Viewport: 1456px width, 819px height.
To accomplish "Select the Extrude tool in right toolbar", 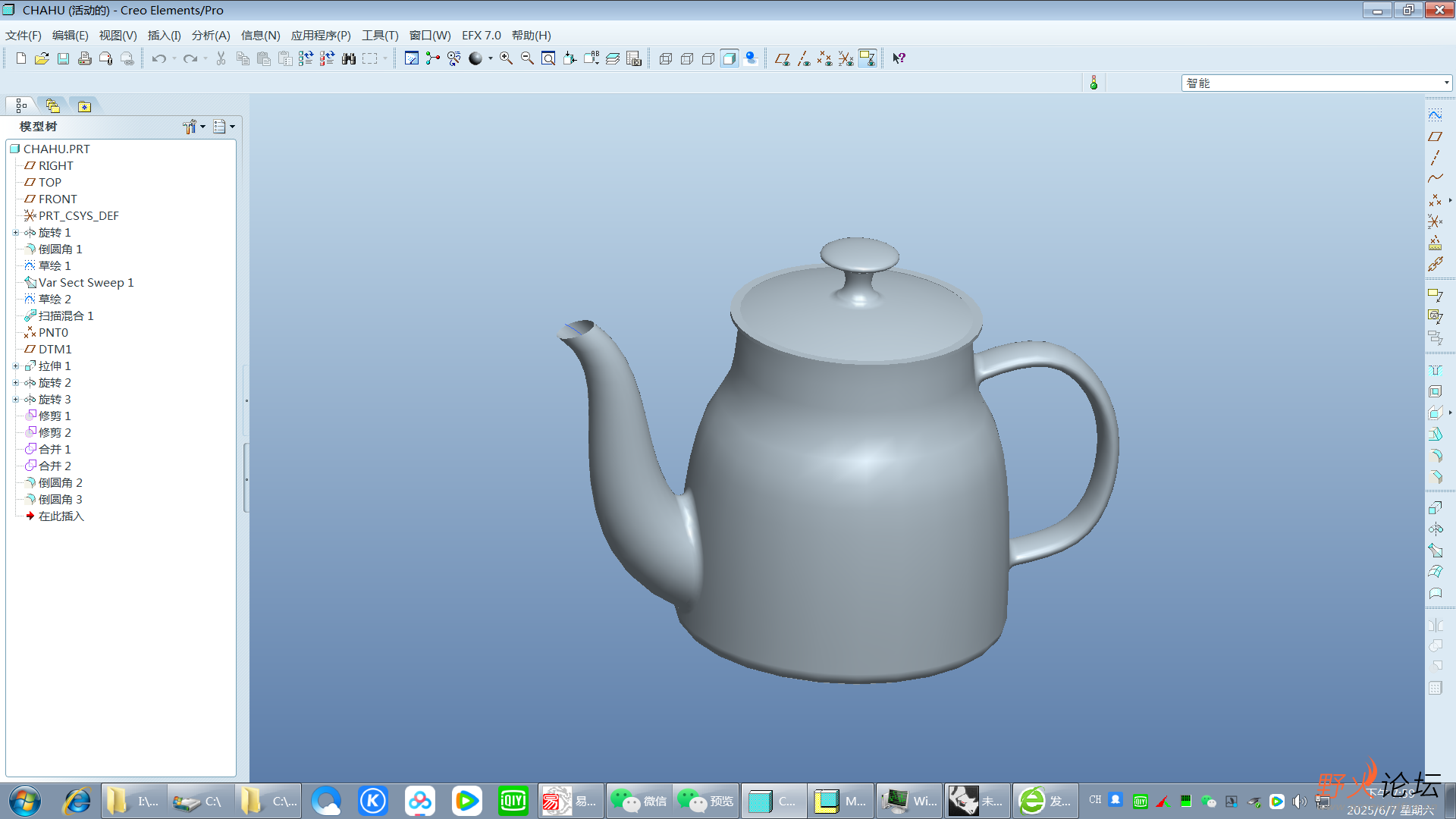I will tap(1436, 507).
